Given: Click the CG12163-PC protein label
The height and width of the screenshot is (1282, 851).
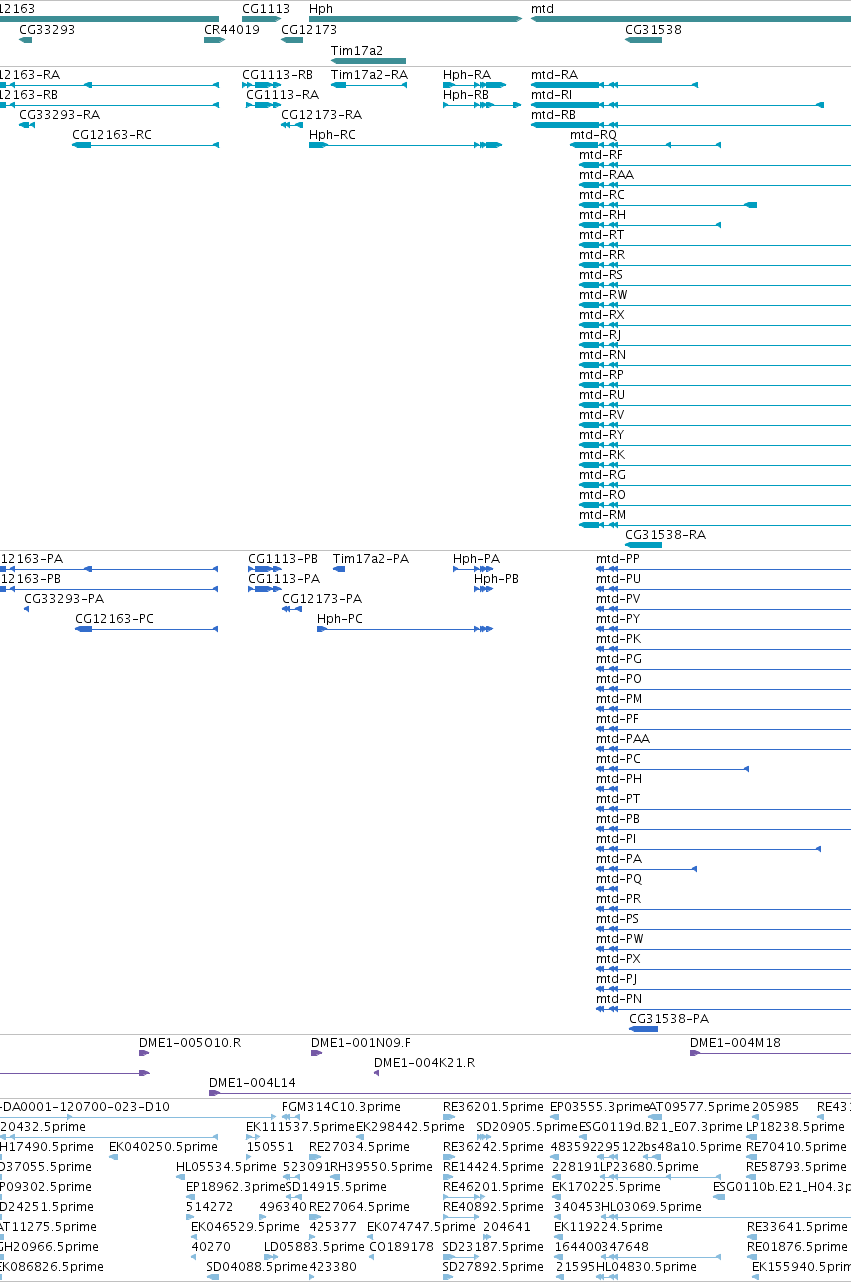Looking at the screenshot, I should [115, 619].
